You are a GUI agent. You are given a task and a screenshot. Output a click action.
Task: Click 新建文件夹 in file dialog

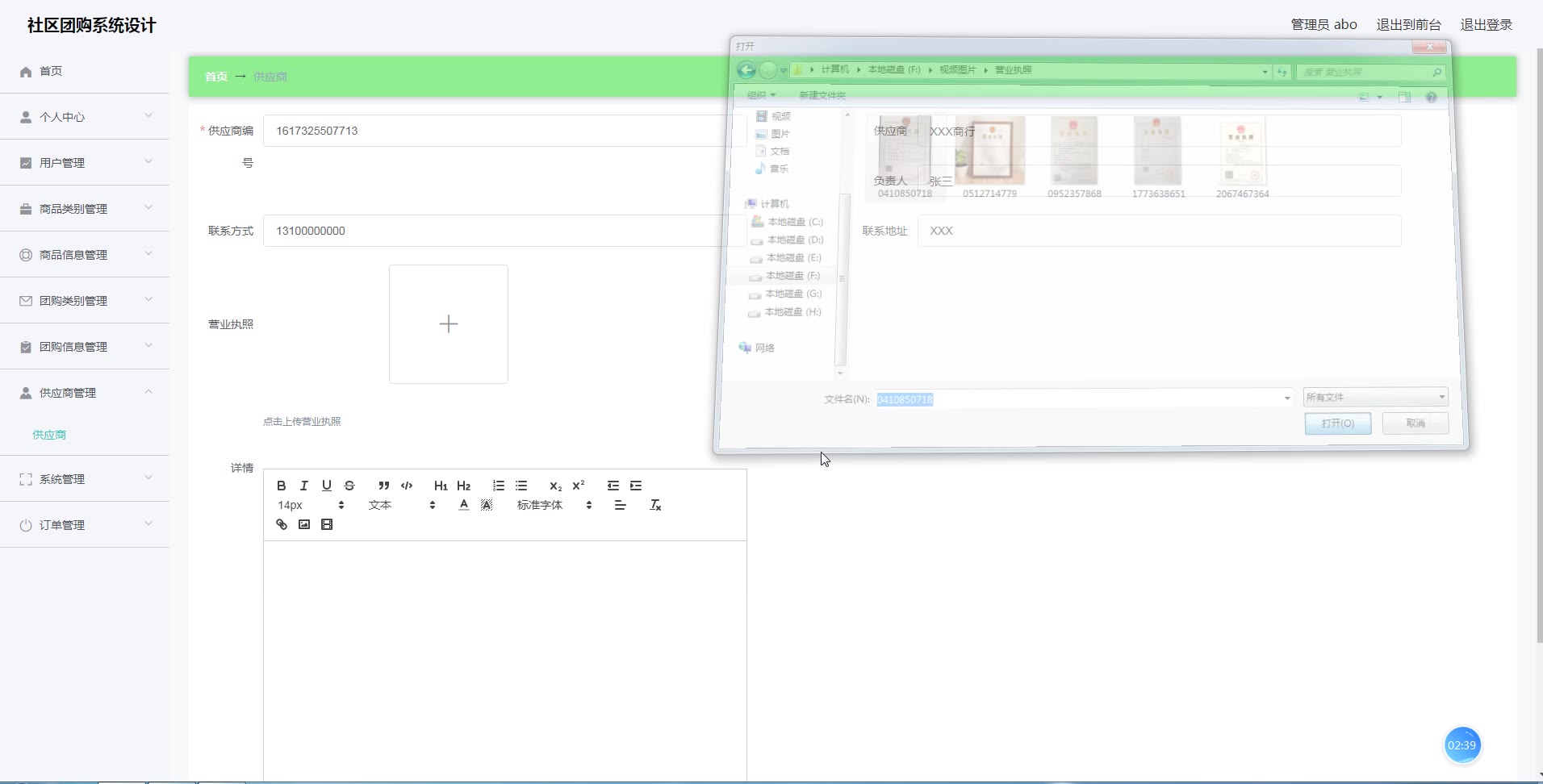coord(822,95)
